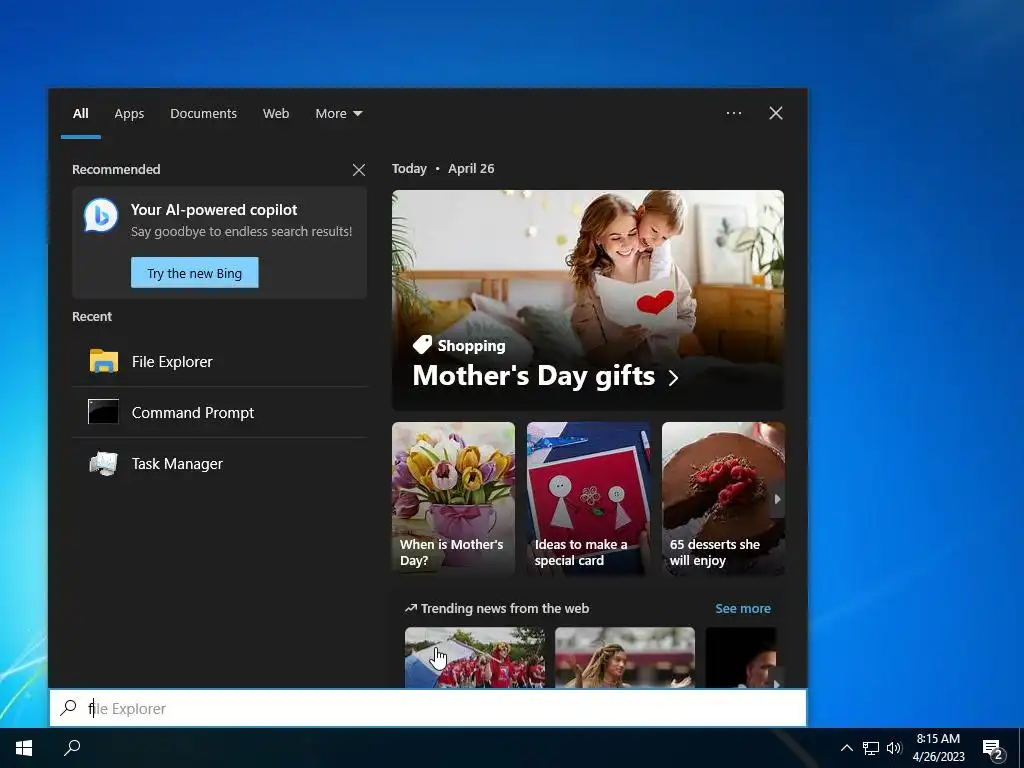The image size is (1024, 768).
Task: Click the search input field
Action: (x=428, y=708)
